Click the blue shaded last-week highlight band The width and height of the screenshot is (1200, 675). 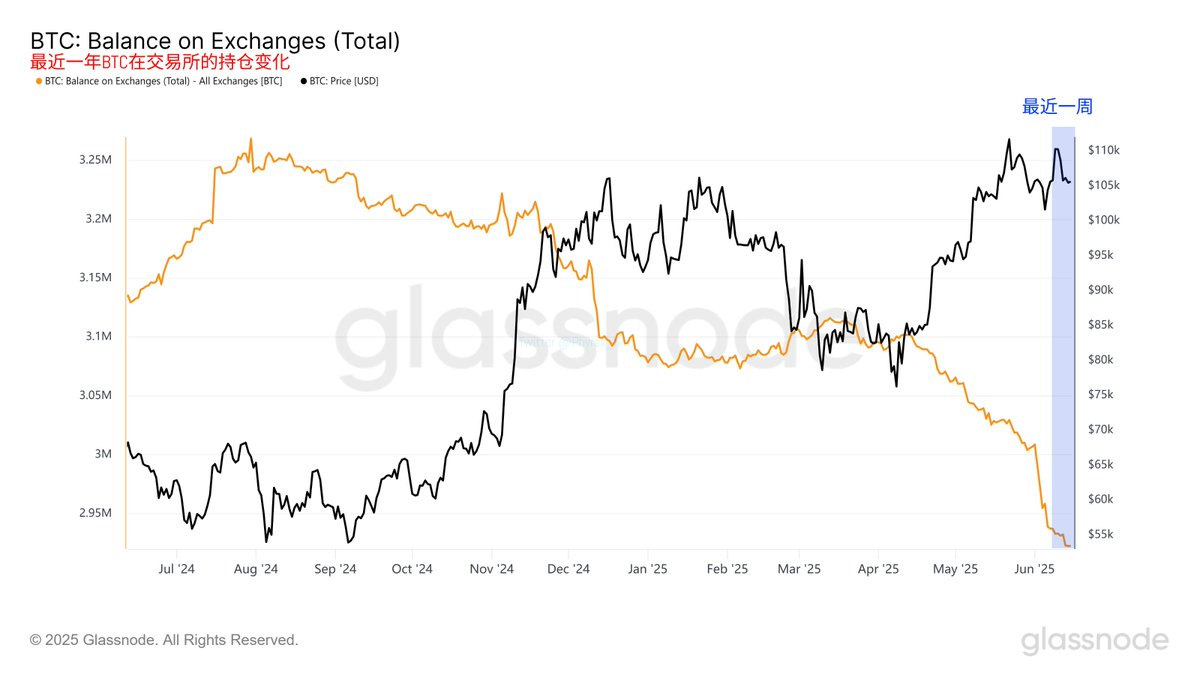pos(1063,337)
